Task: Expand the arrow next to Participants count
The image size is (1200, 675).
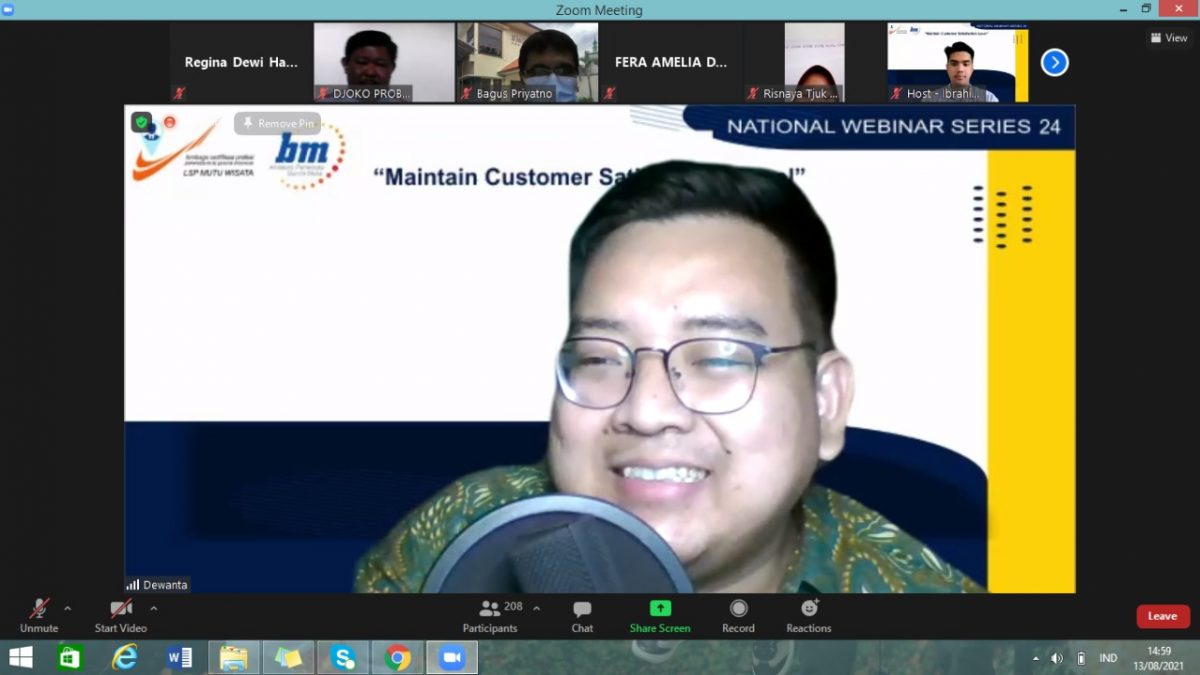Action: coord(536,608)
